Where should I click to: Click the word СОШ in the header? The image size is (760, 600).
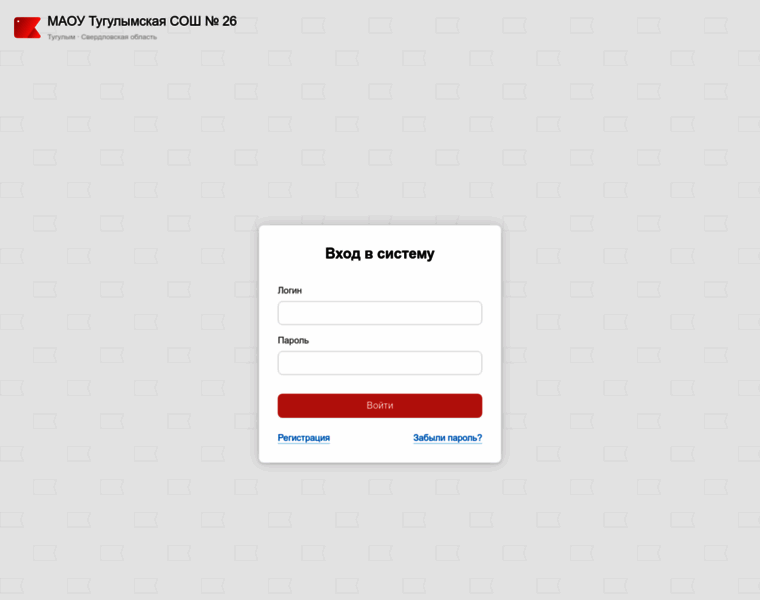coord(185,21)
